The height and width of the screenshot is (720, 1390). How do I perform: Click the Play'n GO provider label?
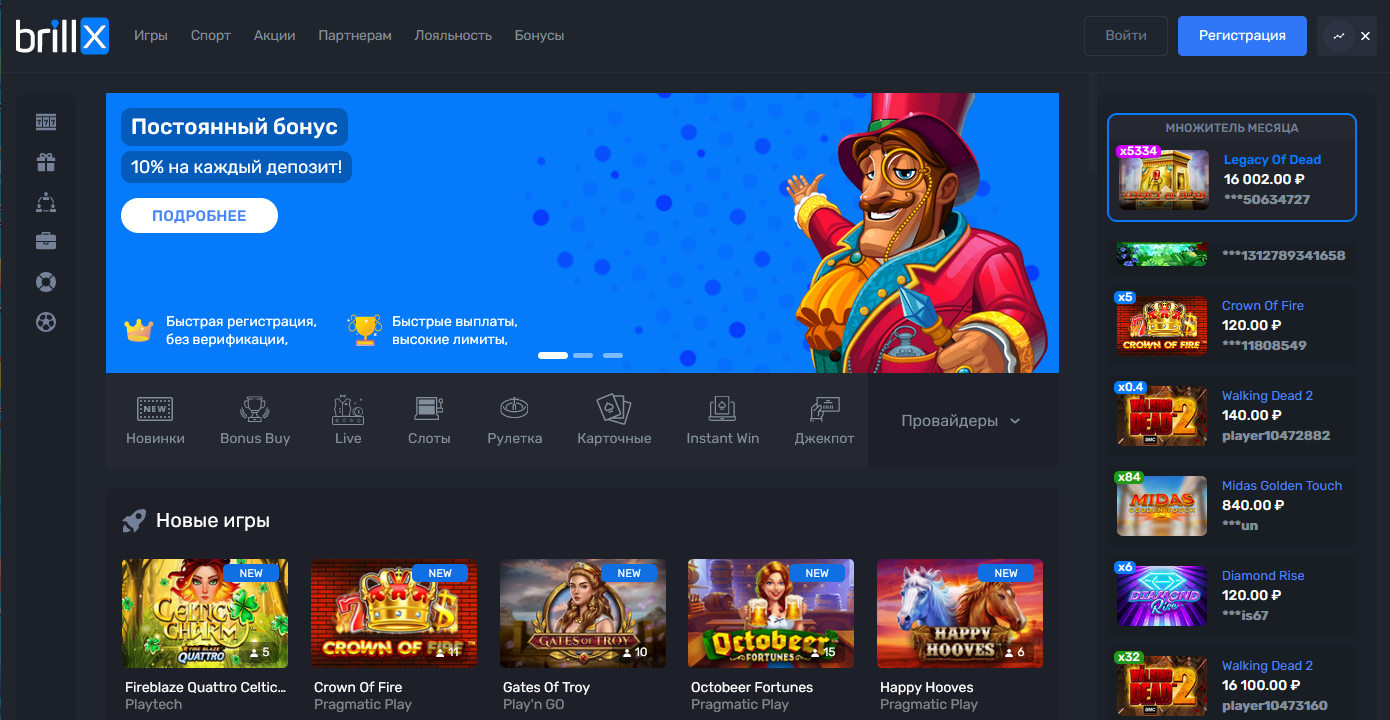[534, 704]
